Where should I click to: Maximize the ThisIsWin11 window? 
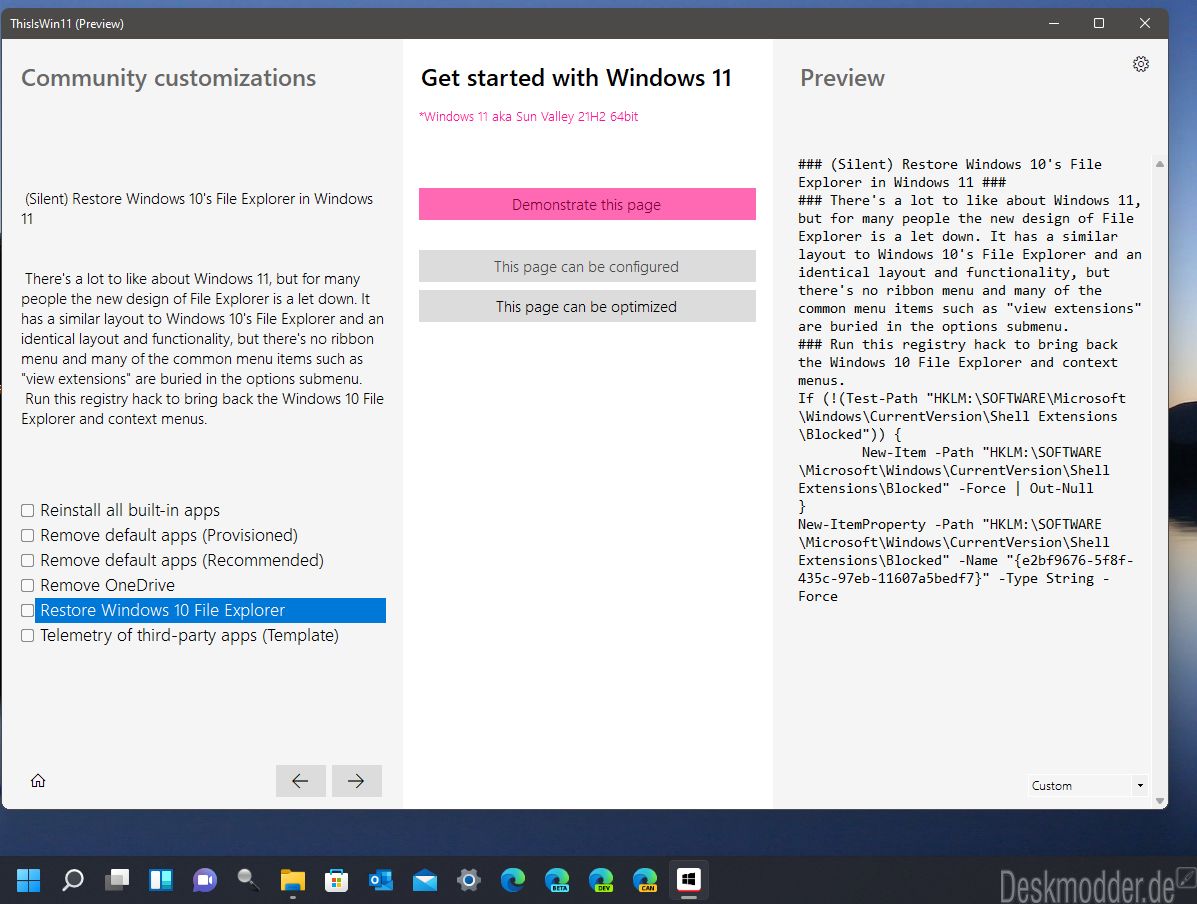pyautogui.click(x=1099, y=23)
